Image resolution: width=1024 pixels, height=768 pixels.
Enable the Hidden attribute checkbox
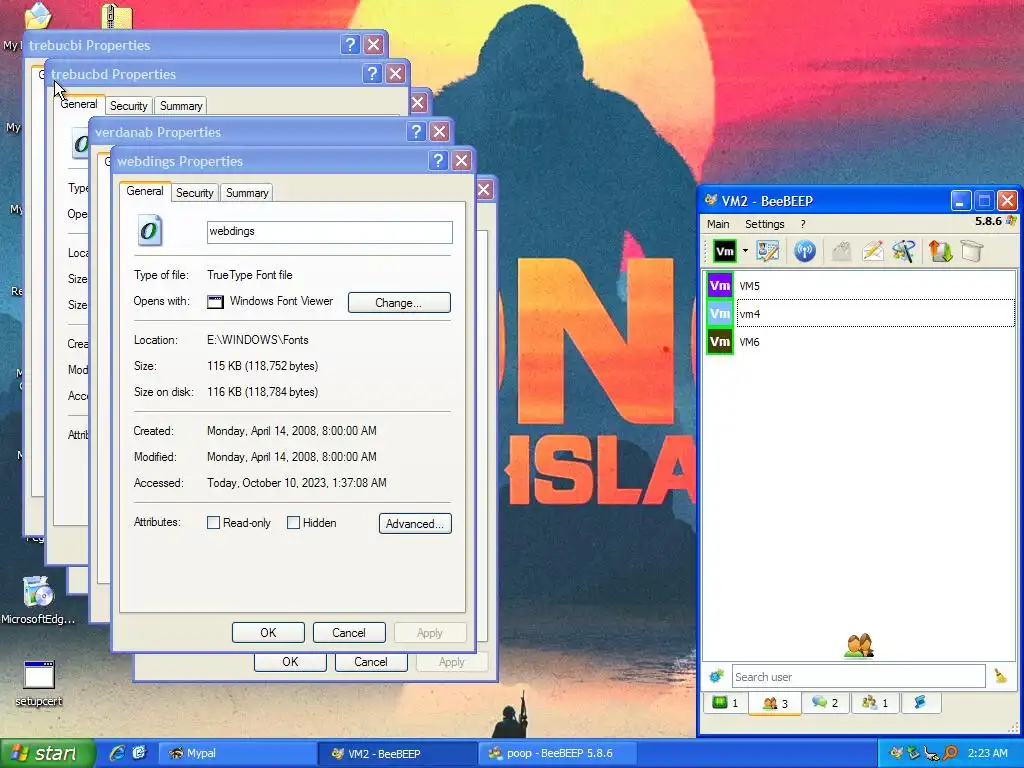click(293, 522)
